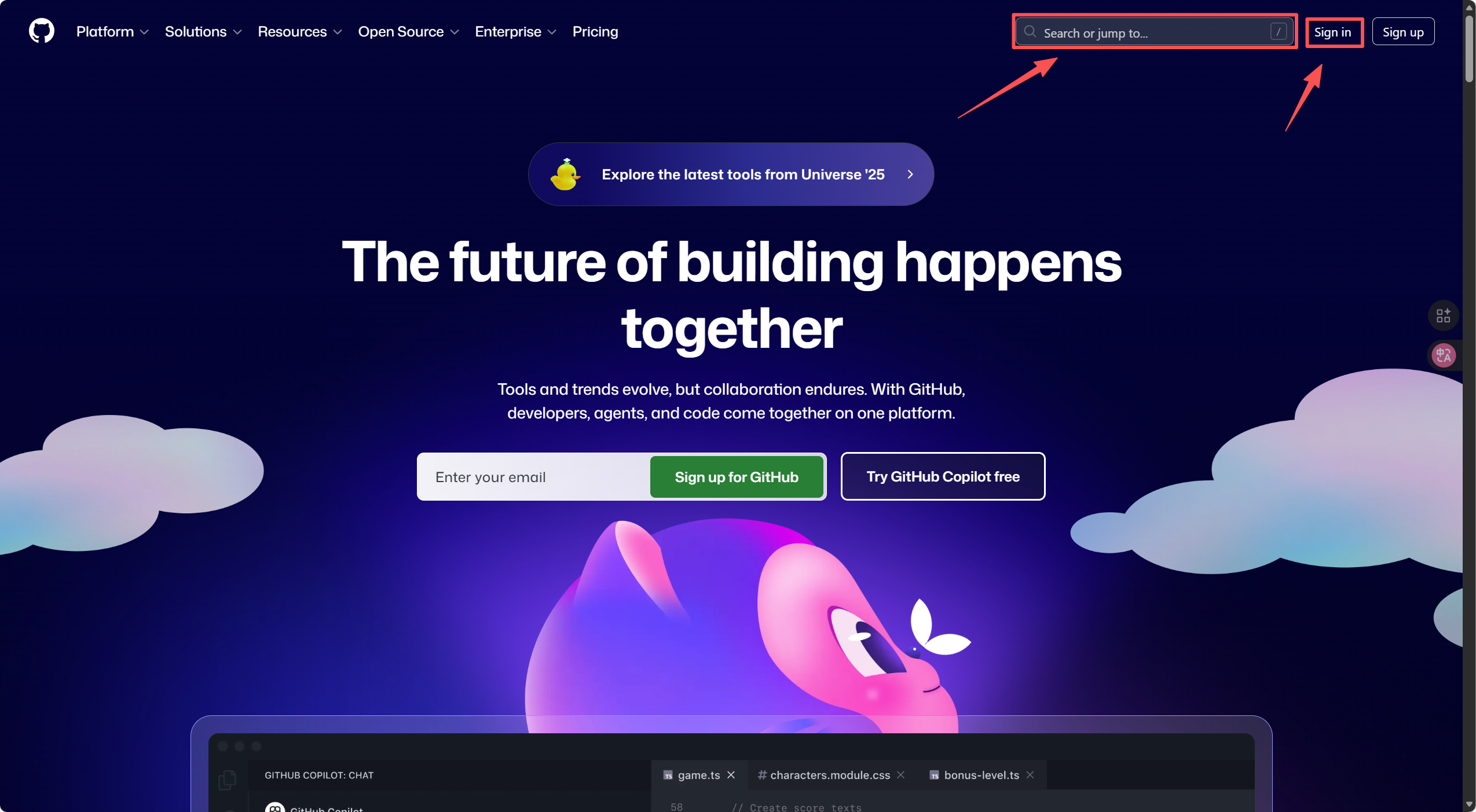Click the GitHub Octocat logo

click(42, 31)
